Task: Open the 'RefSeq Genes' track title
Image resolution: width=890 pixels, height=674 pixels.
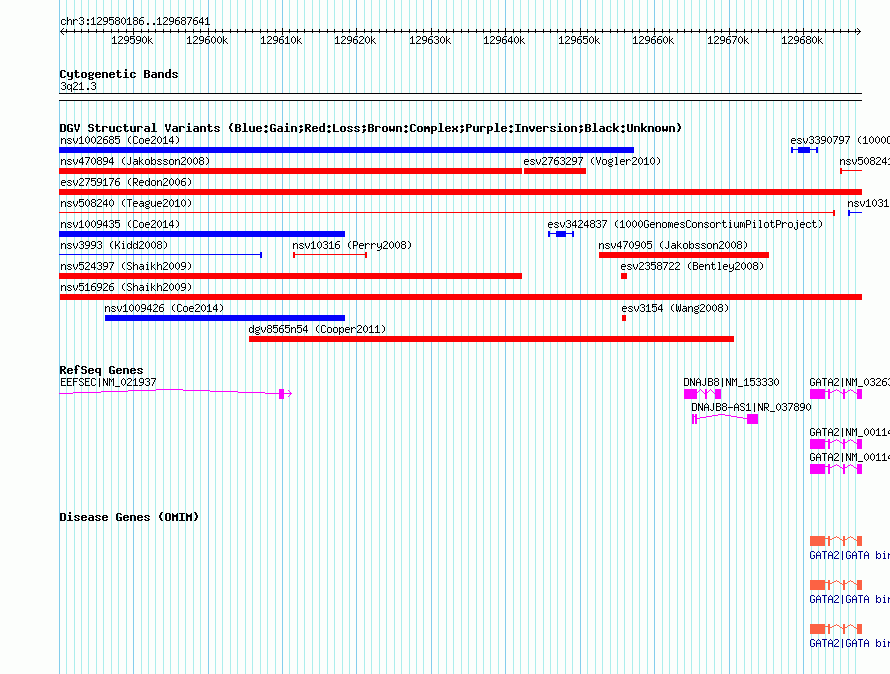Action: coord(101,370)
